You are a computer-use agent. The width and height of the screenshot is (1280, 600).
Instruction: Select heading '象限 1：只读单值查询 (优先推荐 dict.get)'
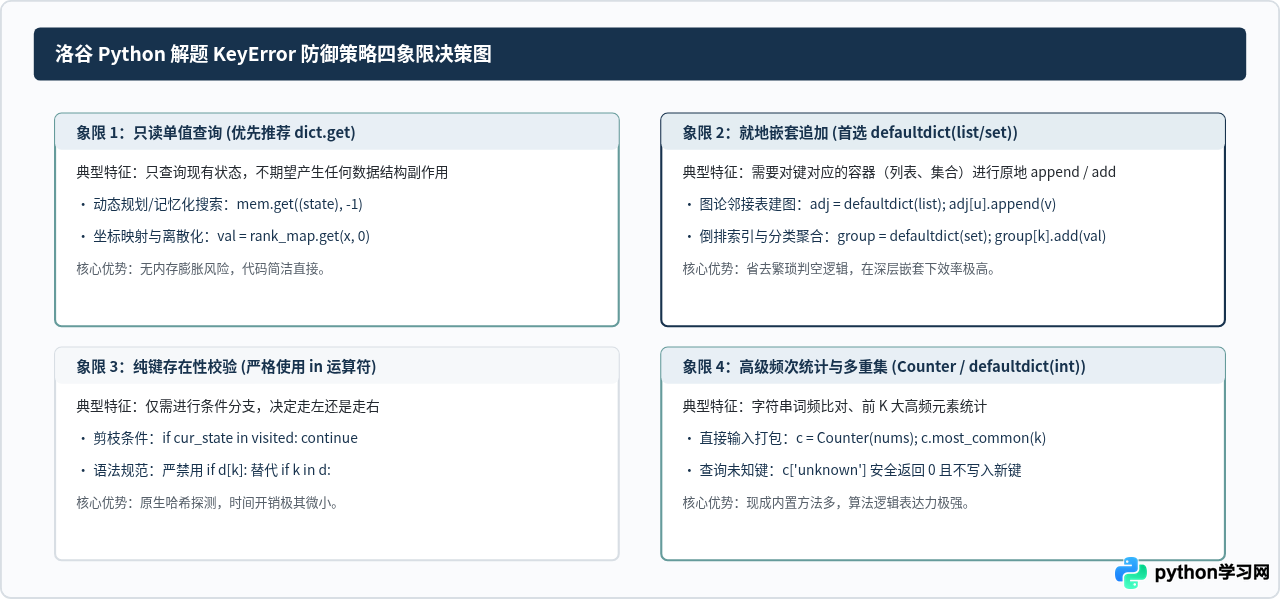tap(216, 132)
